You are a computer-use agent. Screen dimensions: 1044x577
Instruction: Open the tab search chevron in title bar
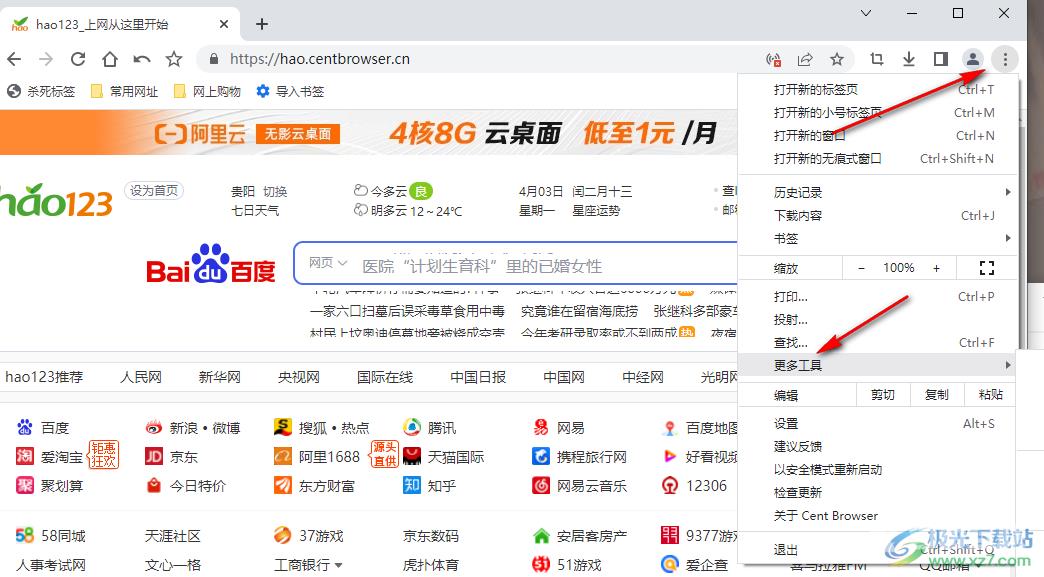tap(866, 13)
